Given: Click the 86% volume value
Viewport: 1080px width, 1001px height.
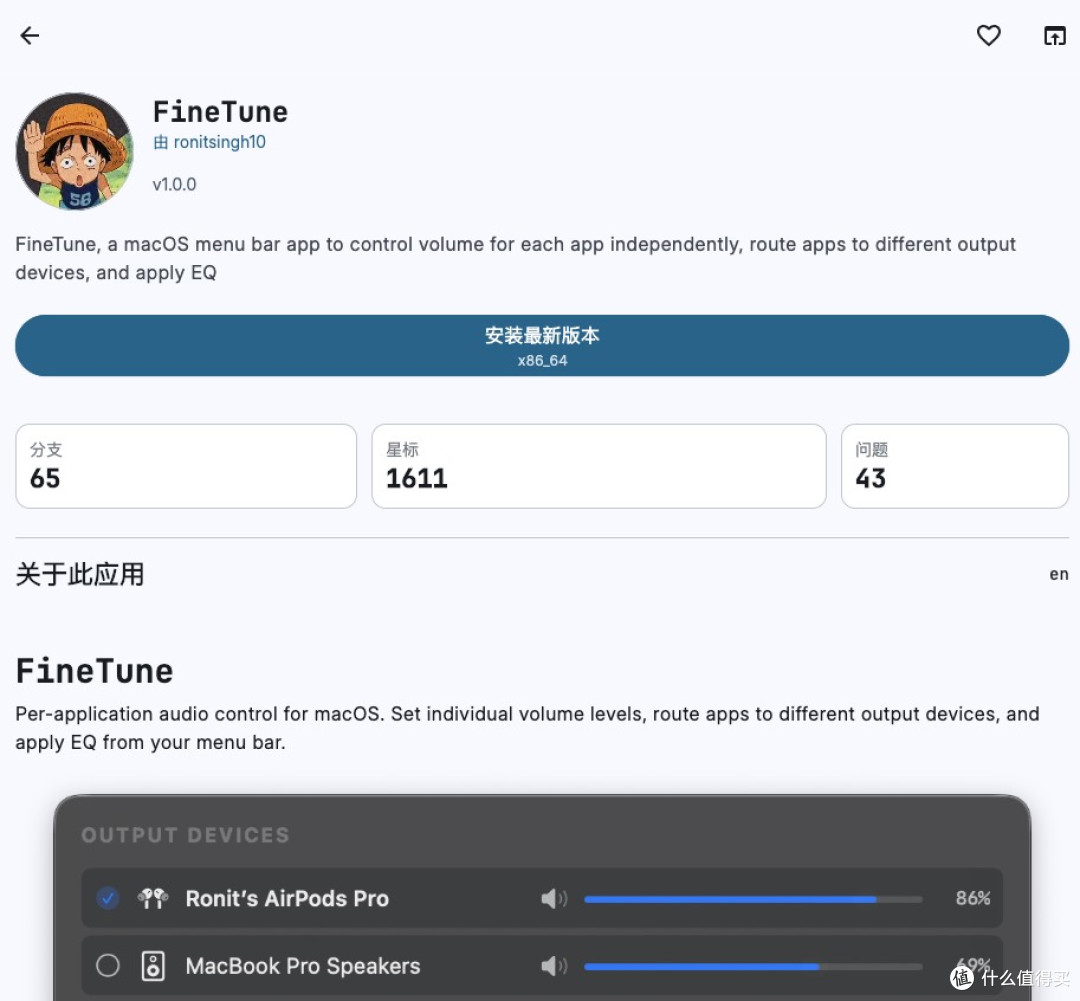Looking at the screenshot, I should [x=973, y=898].
